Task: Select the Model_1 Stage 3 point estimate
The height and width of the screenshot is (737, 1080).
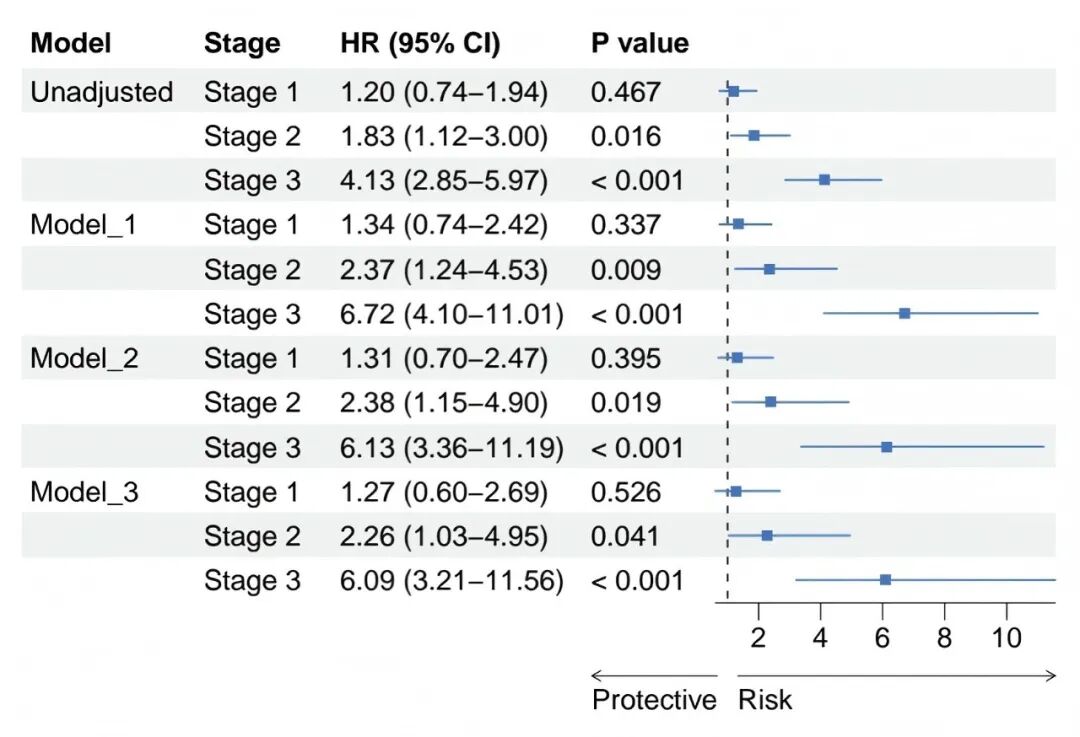Action: point(904,313)
